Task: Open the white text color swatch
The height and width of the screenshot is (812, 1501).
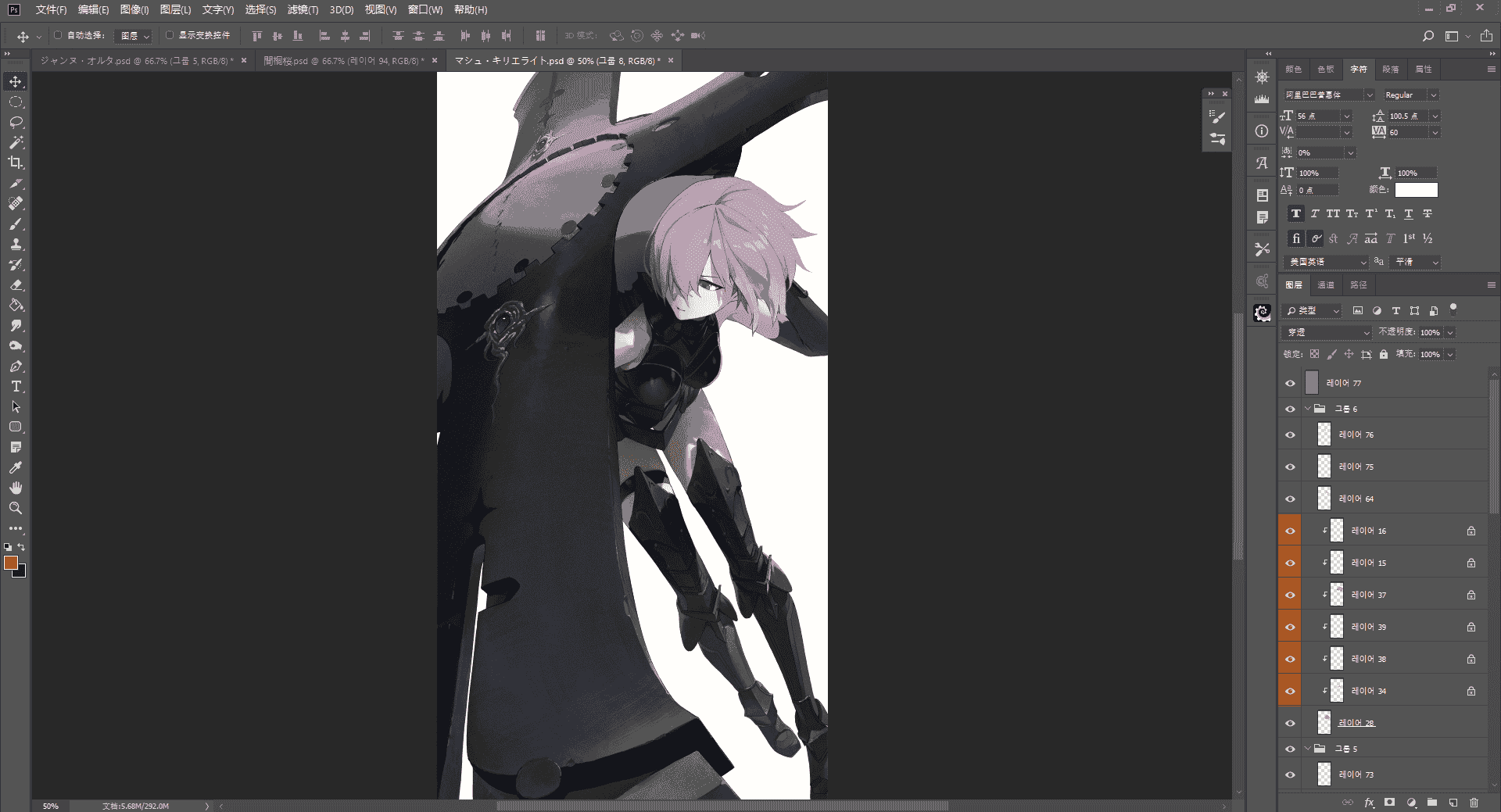Action: click(1416, 189)
